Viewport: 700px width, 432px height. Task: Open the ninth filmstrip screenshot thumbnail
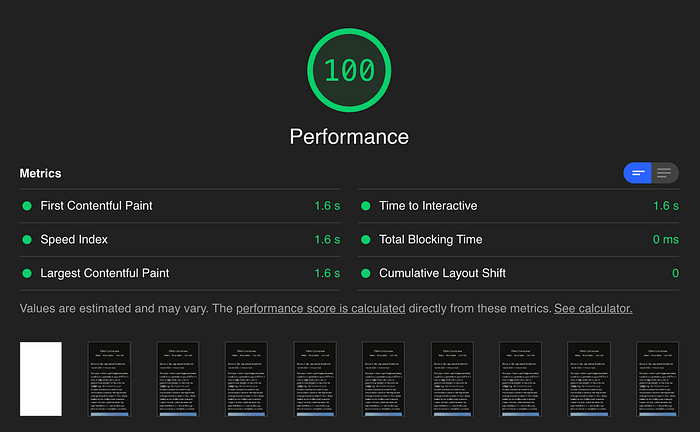click(589, 379)
